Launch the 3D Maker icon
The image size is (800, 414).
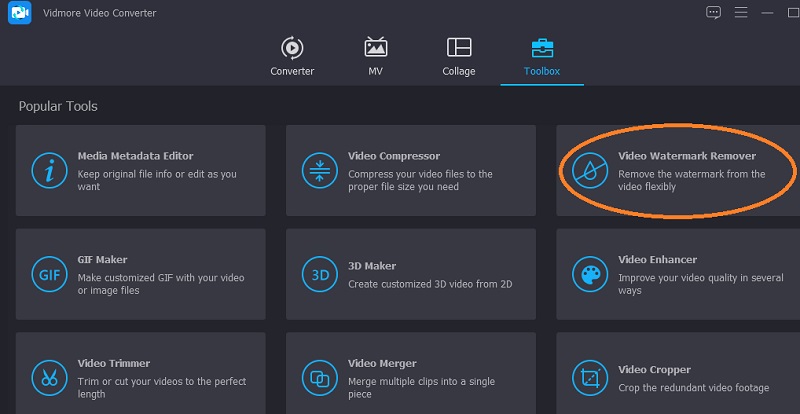point(319,274)
